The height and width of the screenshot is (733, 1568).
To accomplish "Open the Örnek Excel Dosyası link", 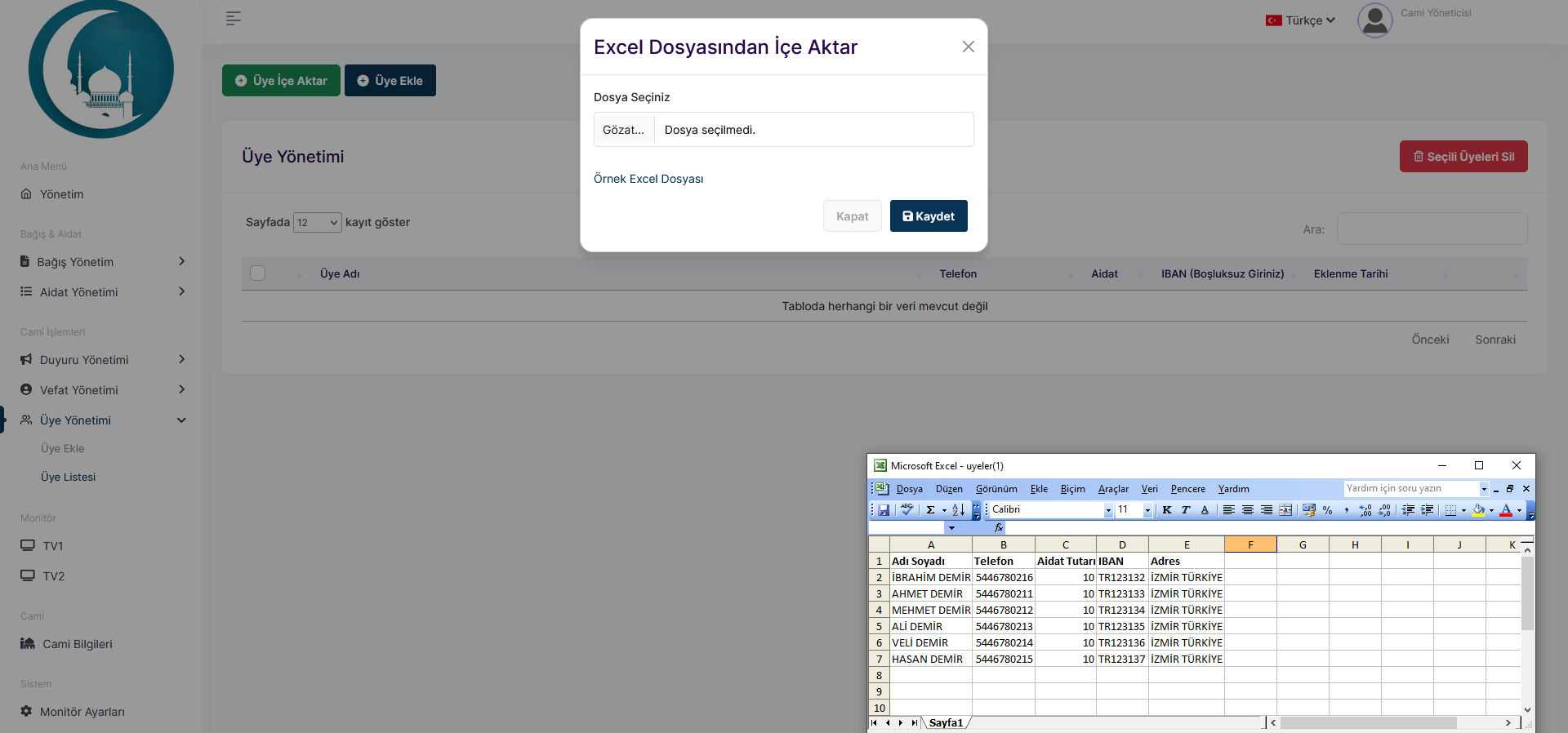I will [648, 179].
